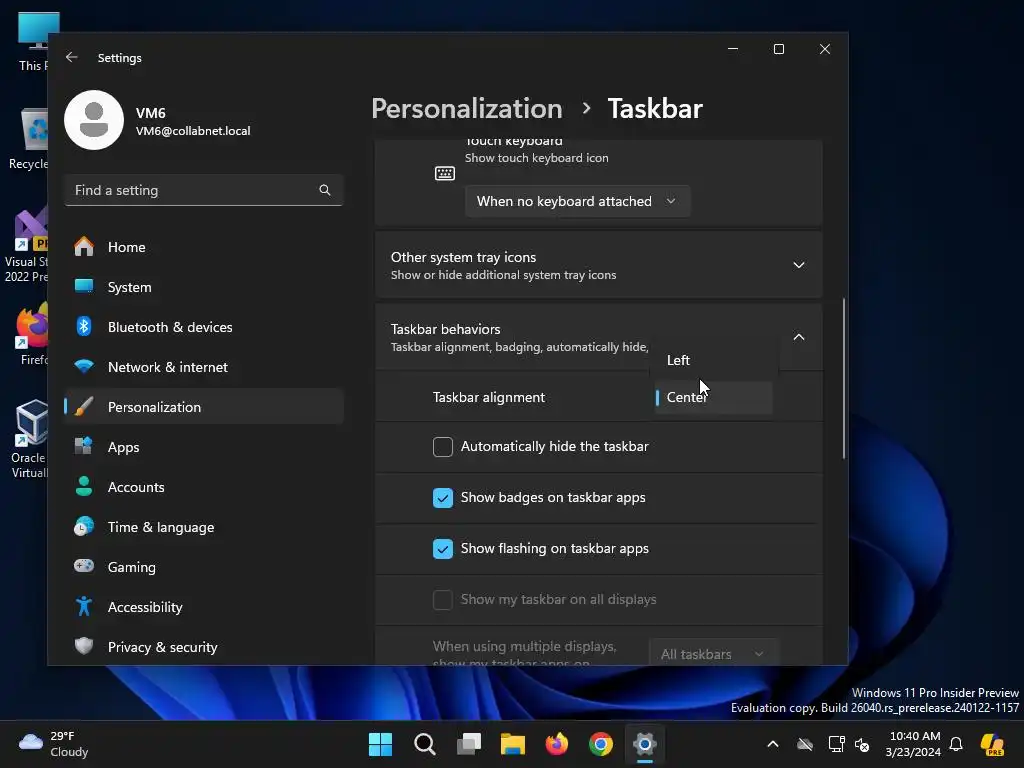Viewport: 1024px width, 768px height.
Task: Minimize the Settings window
Action: coord(733,49)
